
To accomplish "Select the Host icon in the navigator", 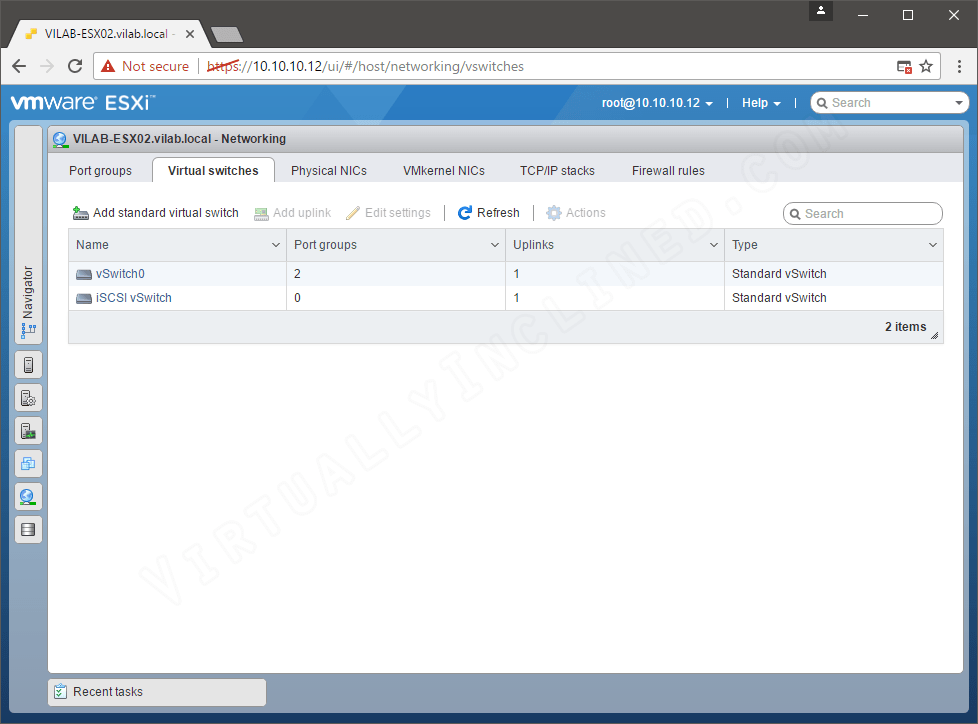I will coord(28,364).
